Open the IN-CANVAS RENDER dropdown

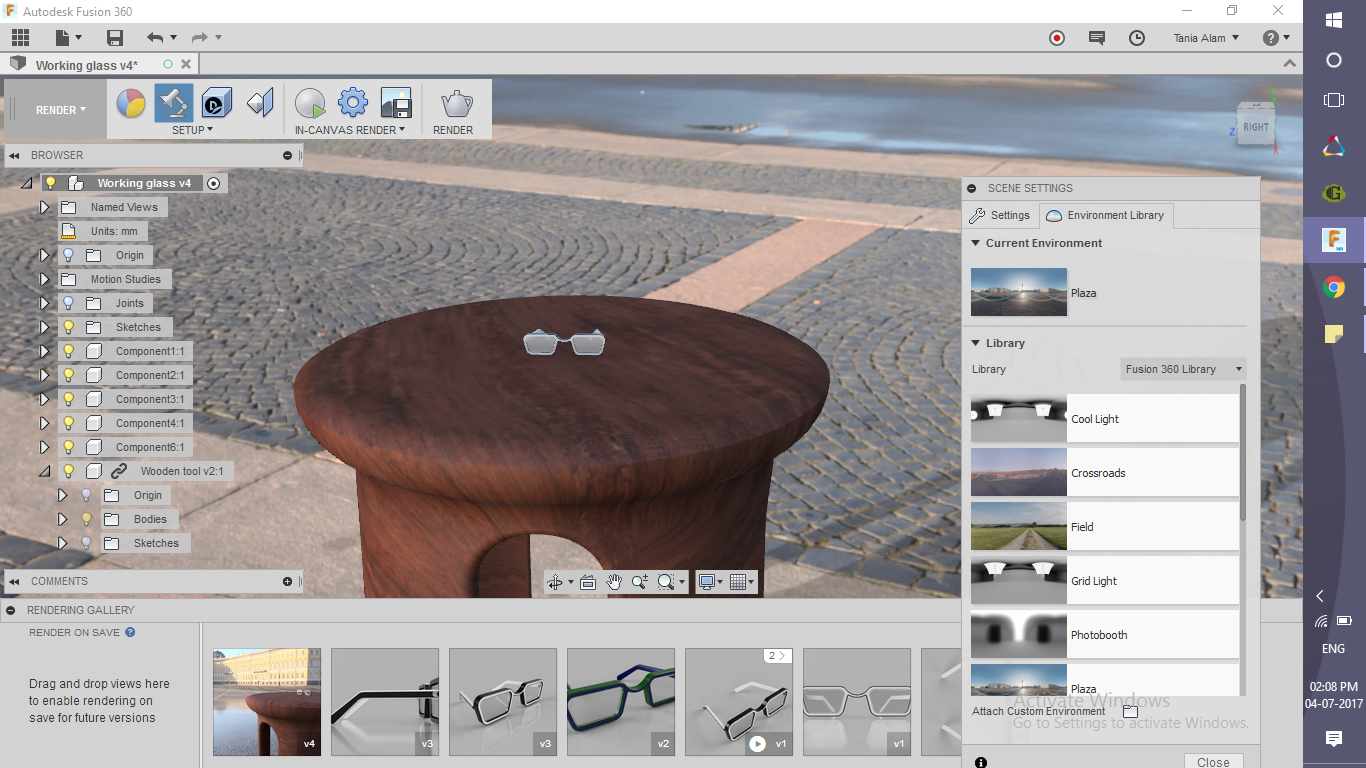(350, 130)
